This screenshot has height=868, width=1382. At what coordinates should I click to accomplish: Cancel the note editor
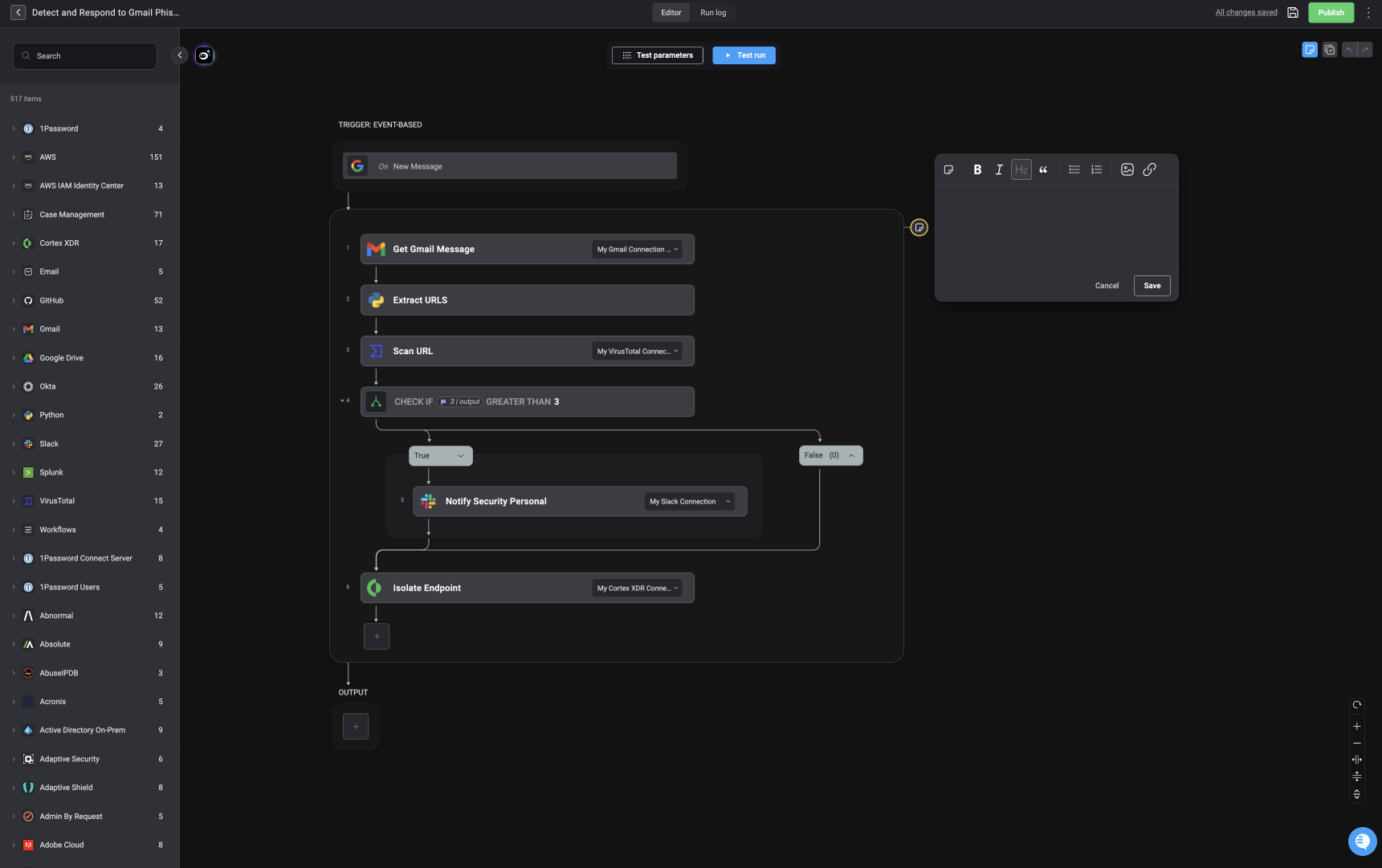1107,286
